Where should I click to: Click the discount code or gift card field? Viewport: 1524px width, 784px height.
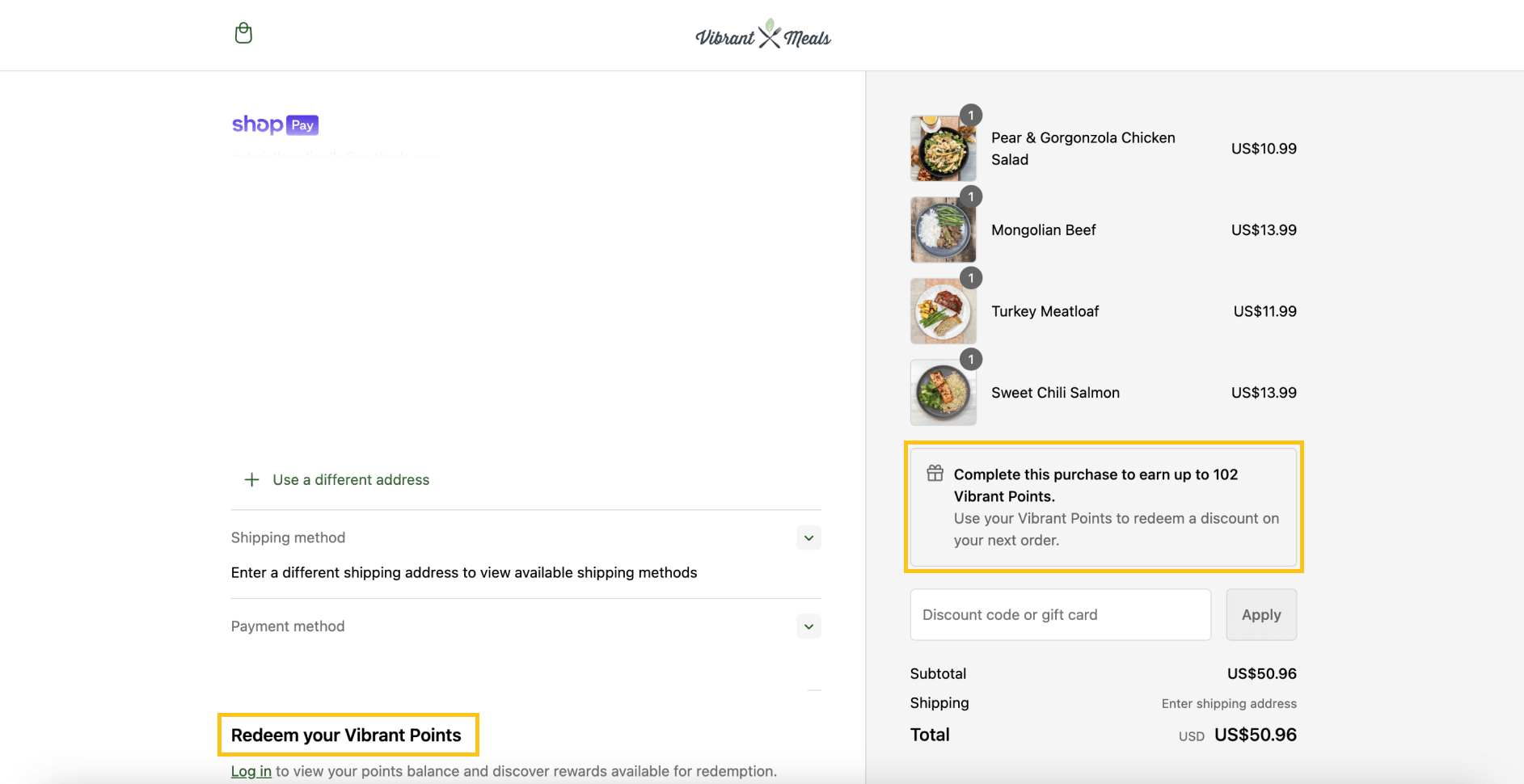click(1059, 614)
